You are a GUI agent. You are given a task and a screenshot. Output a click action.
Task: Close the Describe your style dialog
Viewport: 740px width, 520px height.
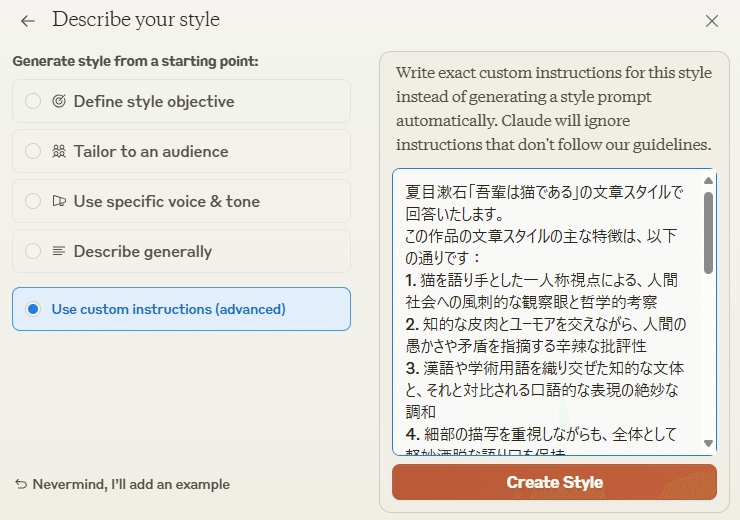tap(712, 21)
